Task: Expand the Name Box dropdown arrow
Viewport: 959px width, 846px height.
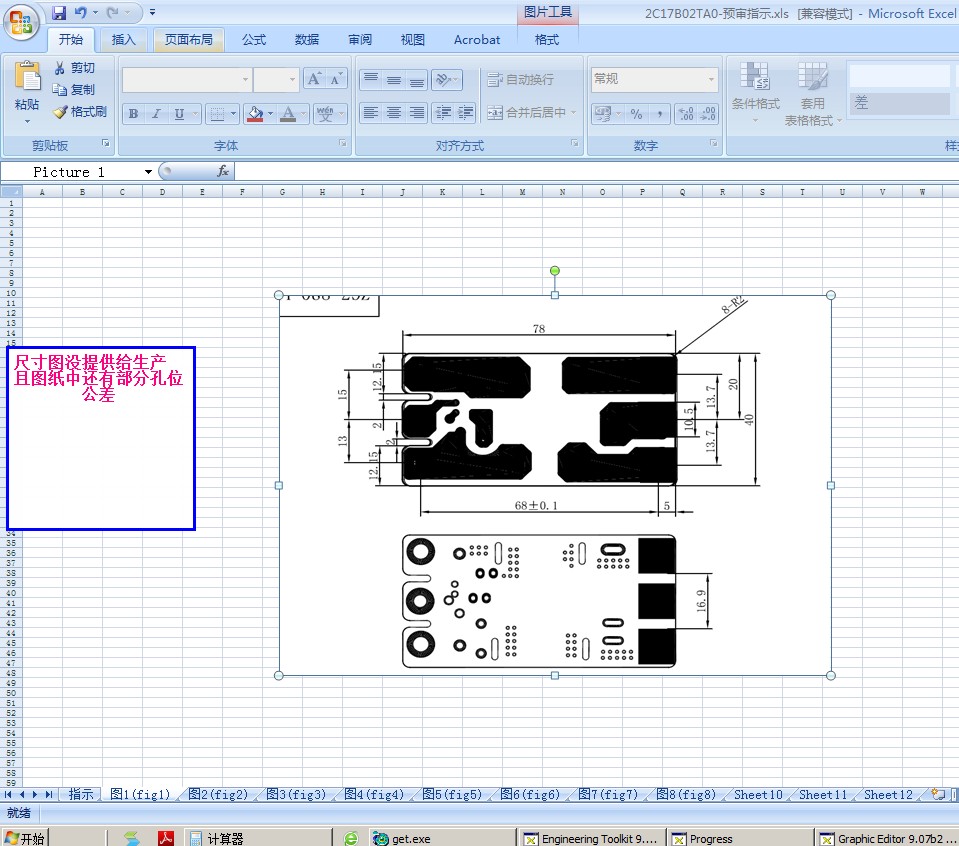Action: pyautogui.click(x=148, y=172)
